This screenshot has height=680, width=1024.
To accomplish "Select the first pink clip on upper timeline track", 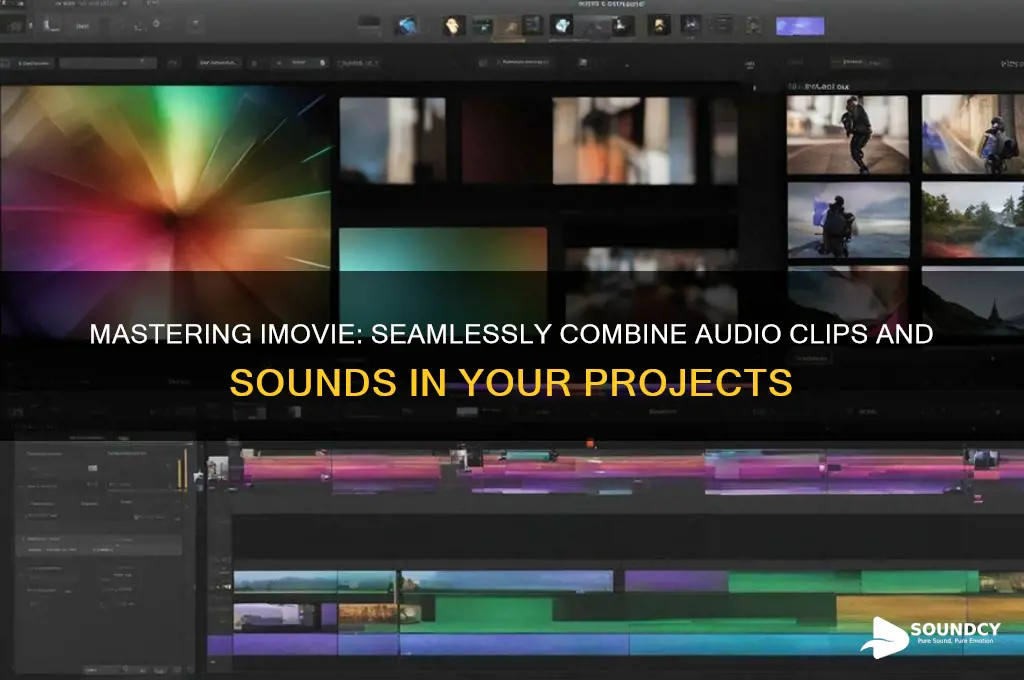I will coord(287,469).
